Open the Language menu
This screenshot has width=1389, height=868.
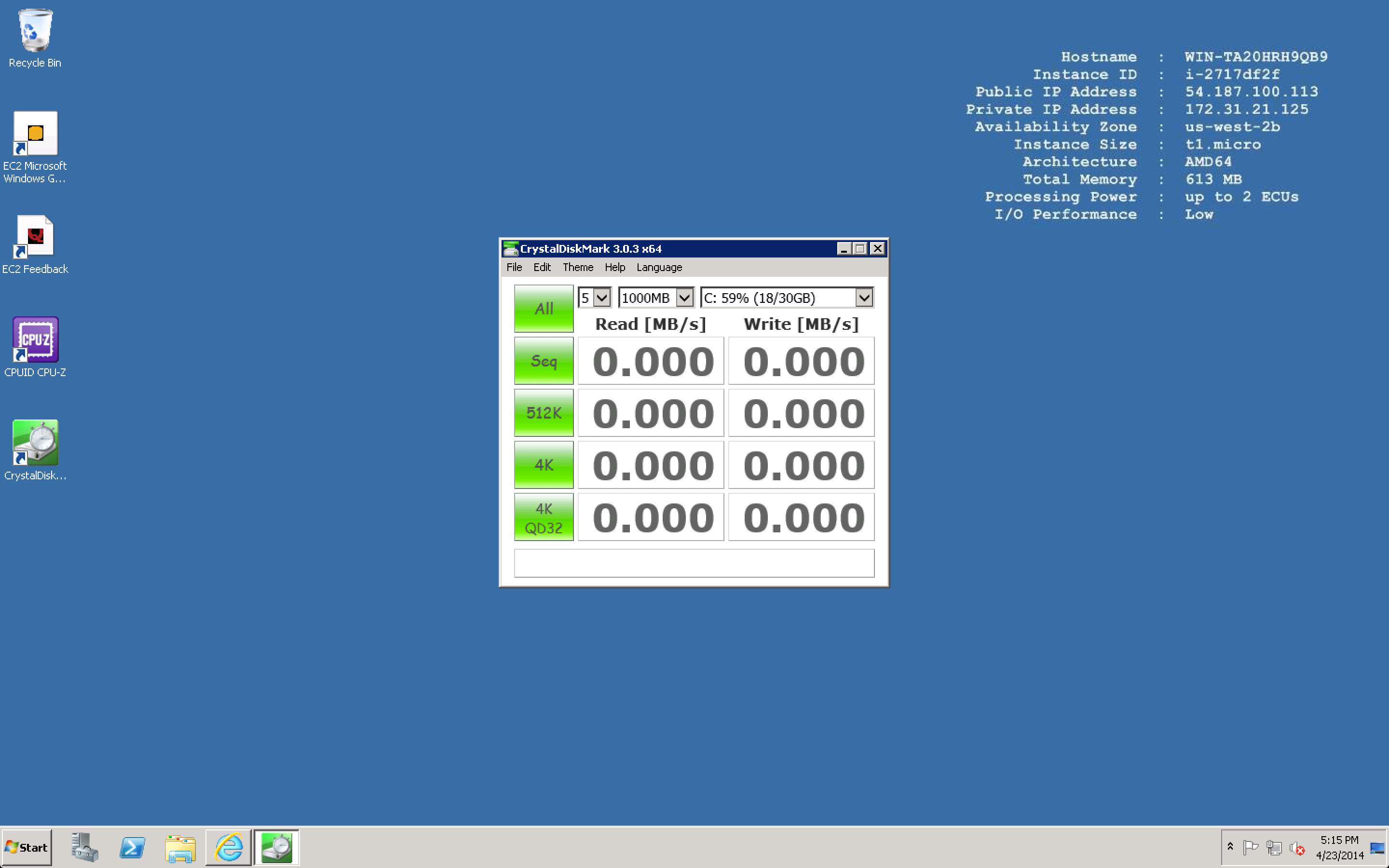(659, 268)
